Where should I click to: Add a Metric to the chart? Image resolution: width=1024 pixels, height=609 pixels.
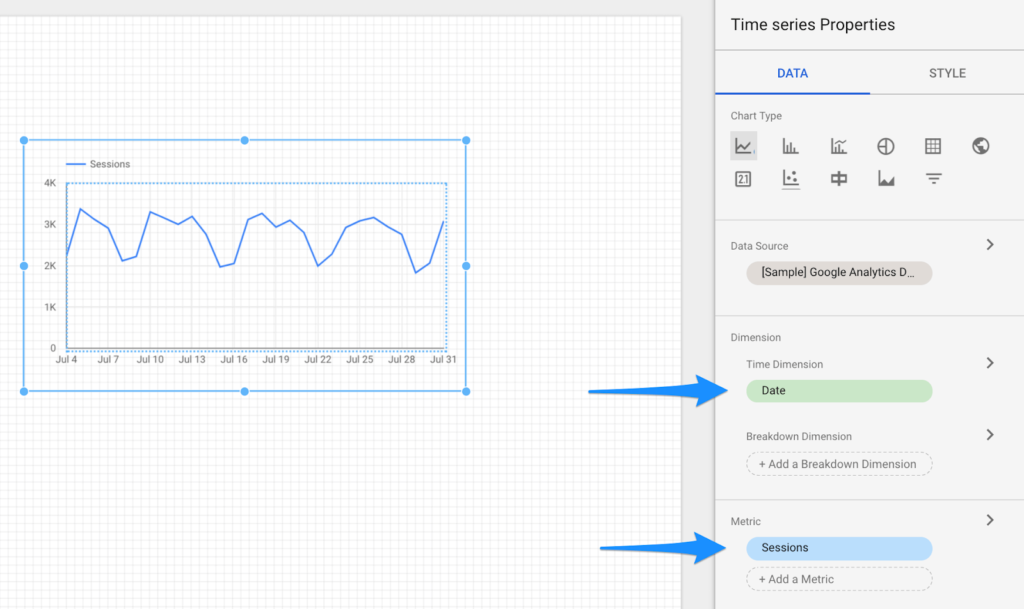pos(839,579)
